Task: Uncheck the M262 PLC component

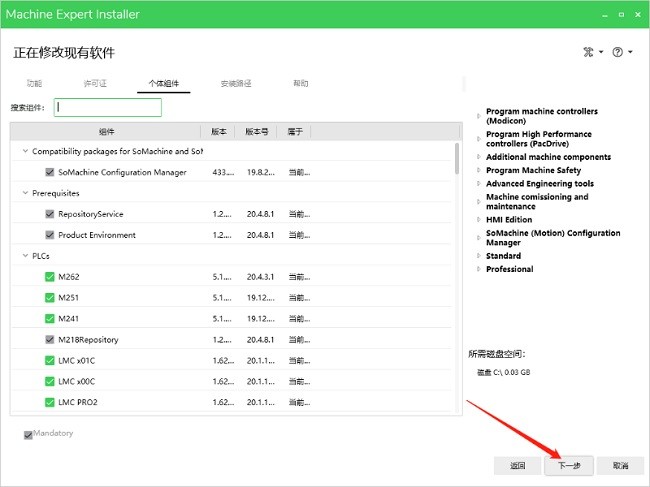Action: pos(50,277)
